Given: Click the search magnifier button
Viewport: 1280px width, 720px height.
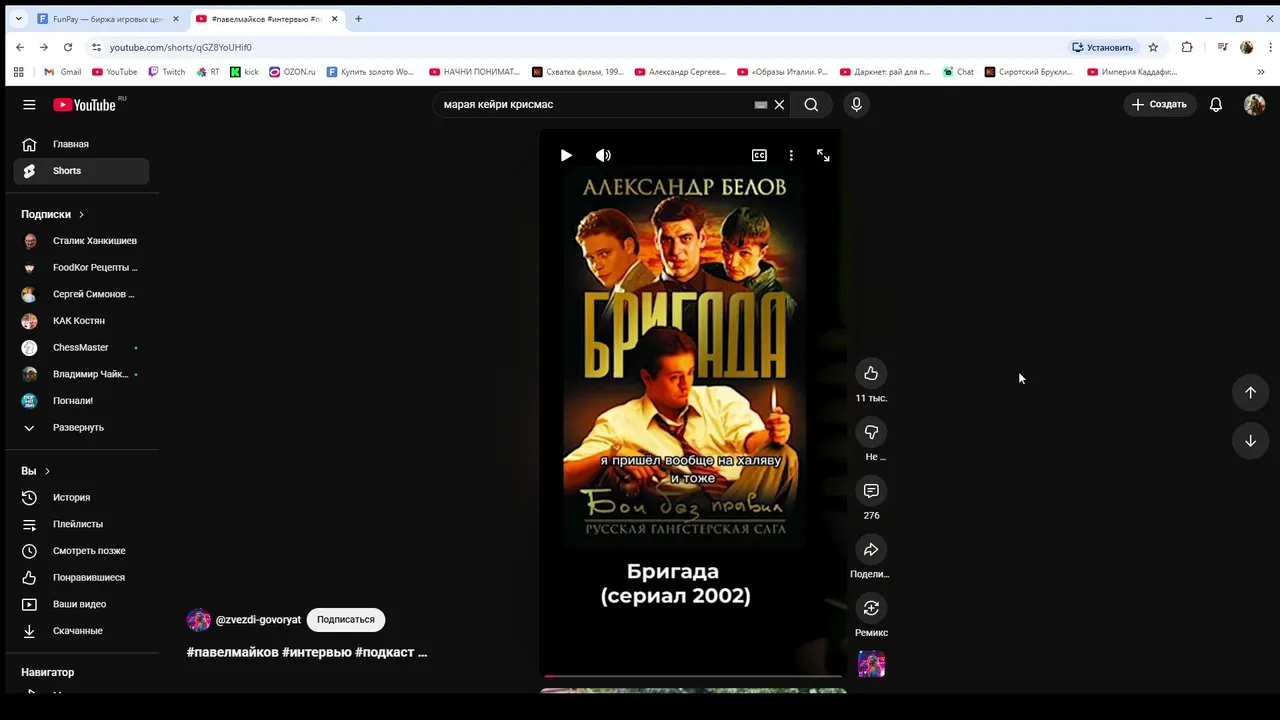Looking at the screenshot, I should pyautogui.click(x=811, y=104).
